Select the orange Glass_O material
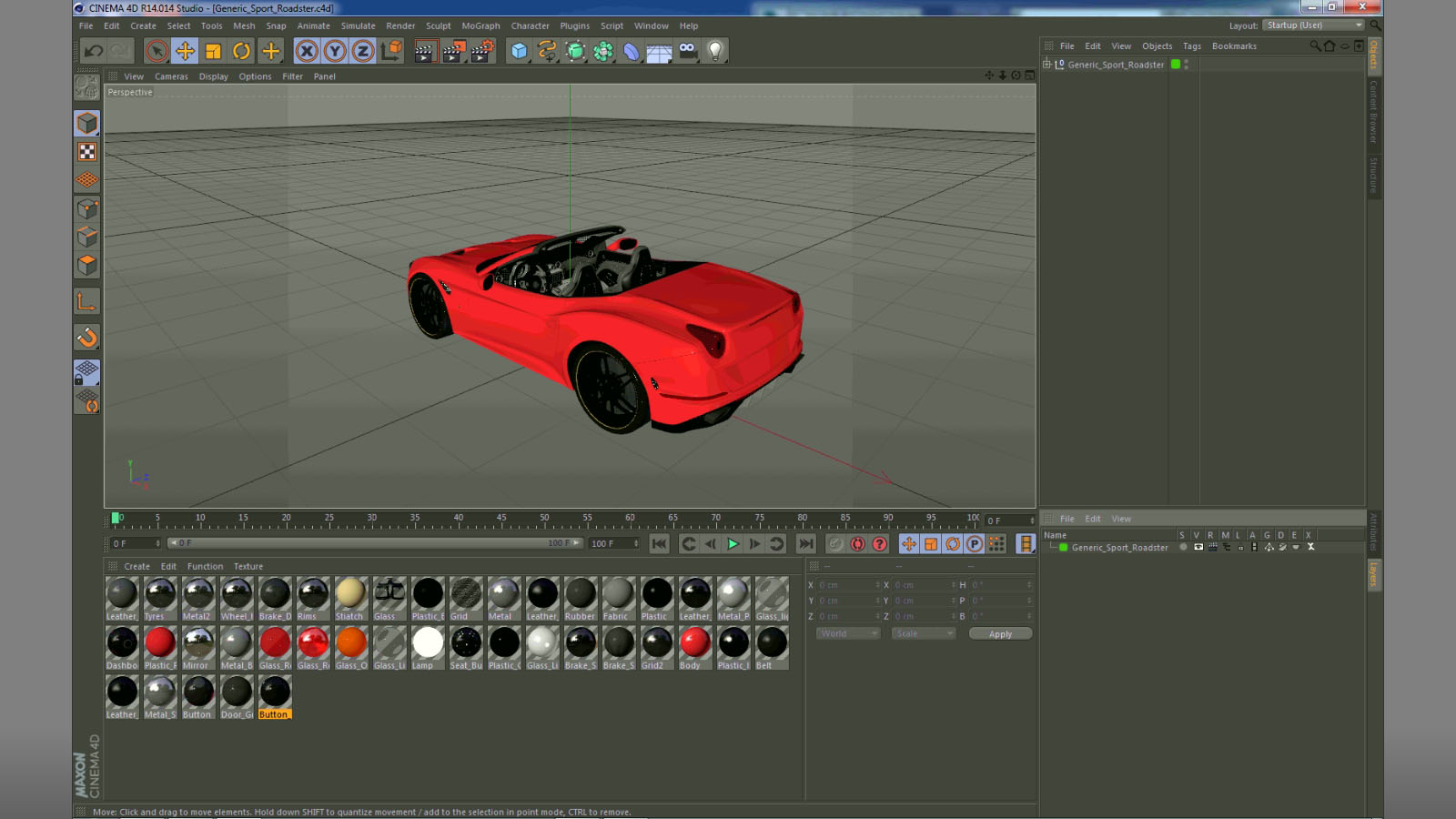The width and height of the screenshot is (1456, 819). point(350,648)
